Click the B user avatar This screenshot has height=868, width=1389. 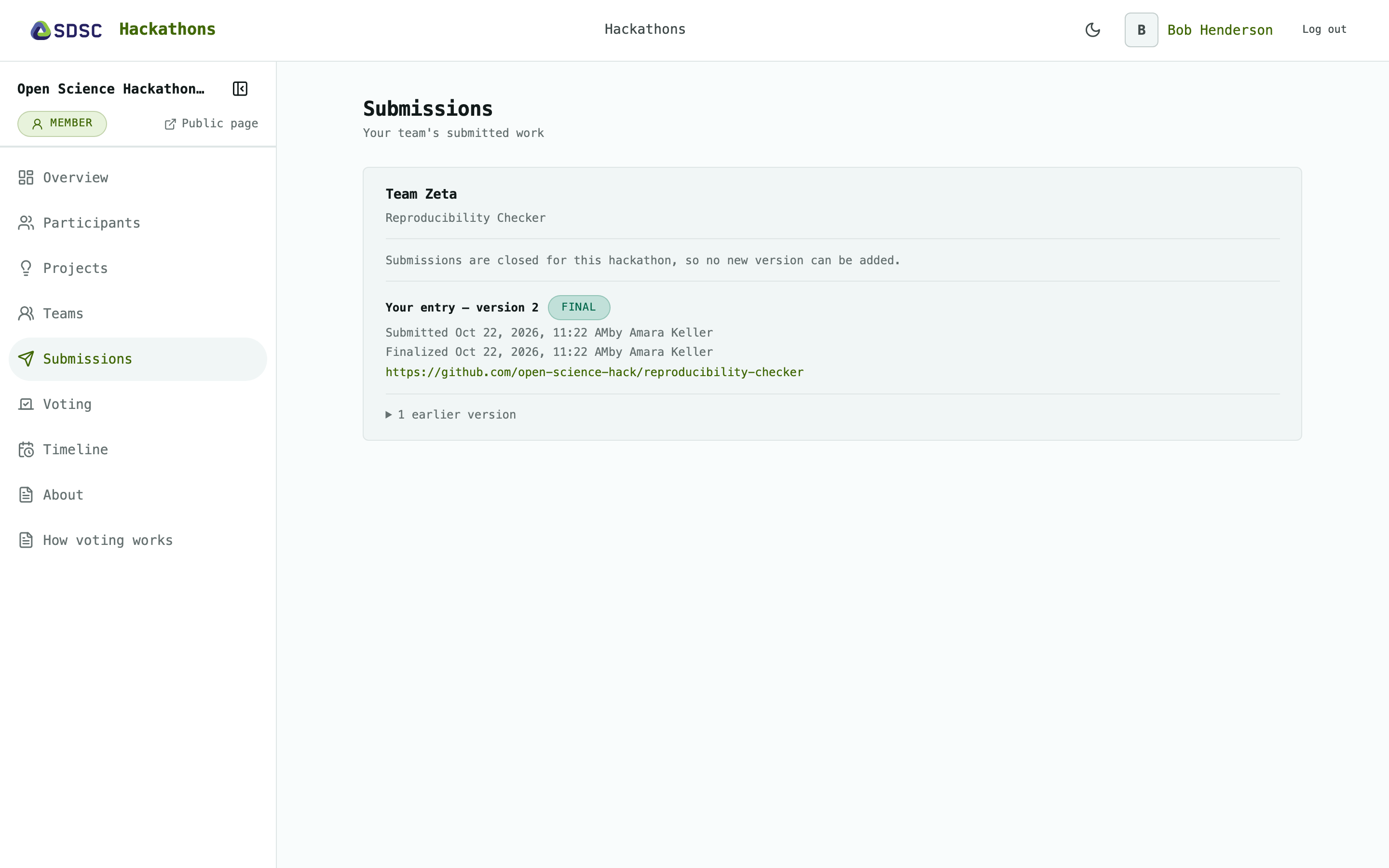point(1141,30)
